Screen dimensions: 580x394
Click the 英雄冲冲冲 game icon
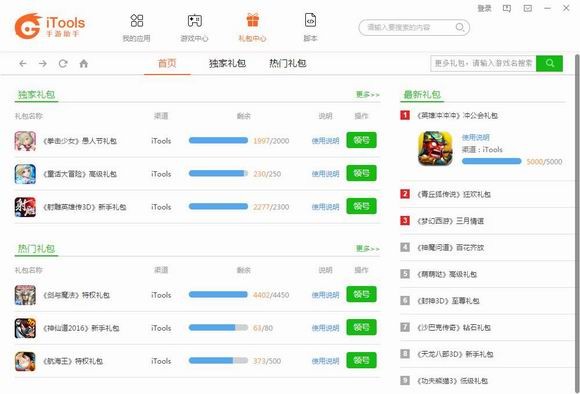pyautogui.click(x=435, y=149)
